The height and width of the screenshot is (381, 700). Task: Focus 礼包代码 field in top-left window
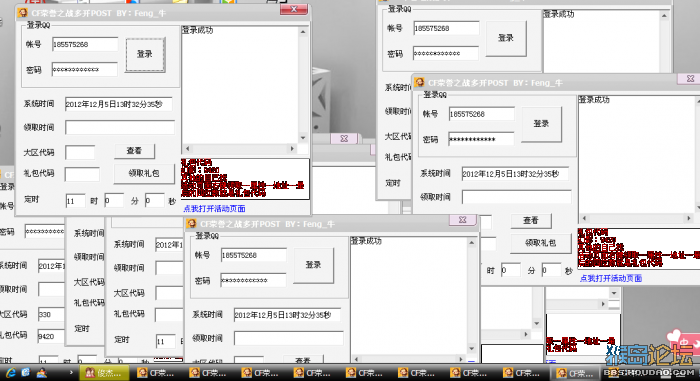(x=82, y=174)
